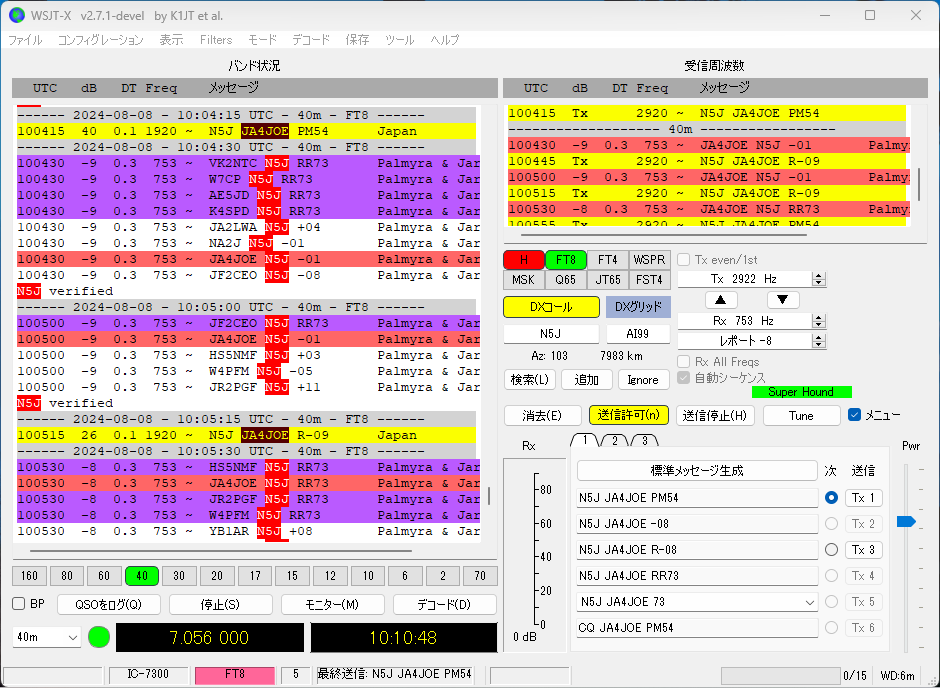This screenshot has width=940, height=688.
Task: Switch to the 60 band button
Action: pyautogui.click(x=104, y=576)
